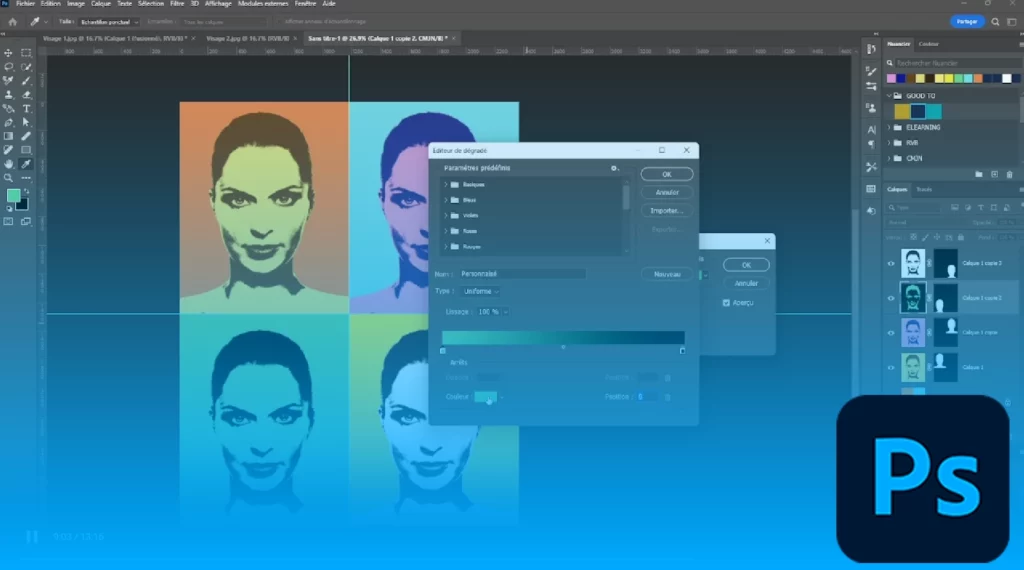This screenshot has height=570, width=1024.
Task: Click the Importer... button
Action: coord(667,211)
